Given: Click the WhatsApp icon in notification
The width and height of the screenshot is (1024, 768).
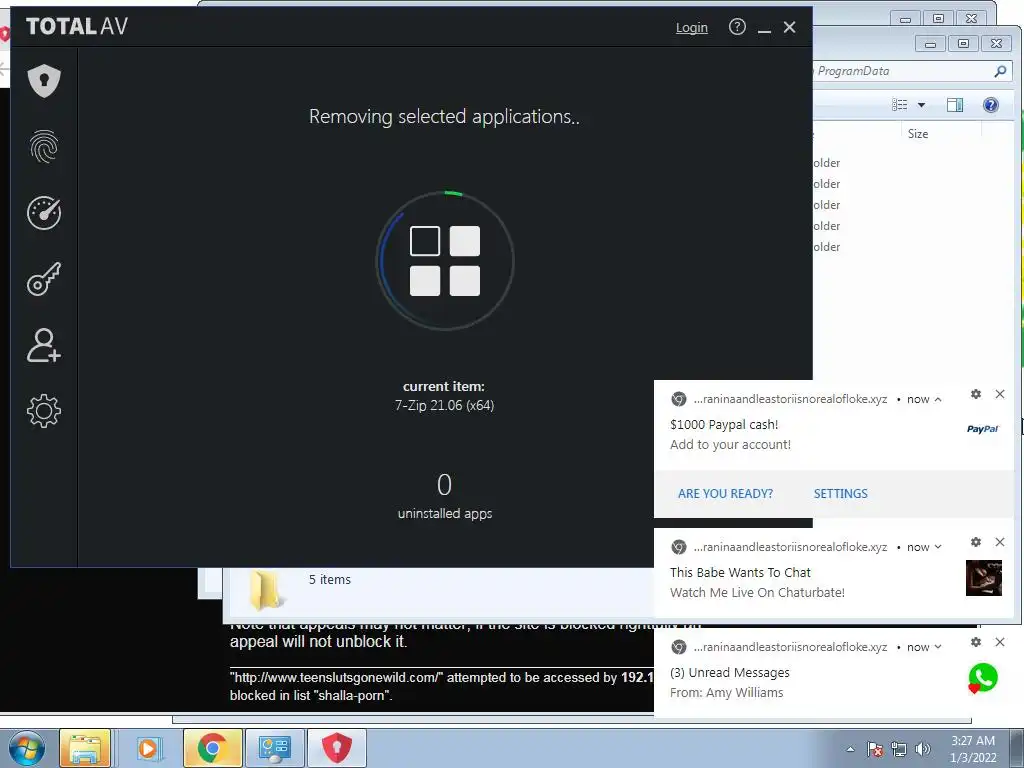Looking at the screenshot, I should (983, 678).
